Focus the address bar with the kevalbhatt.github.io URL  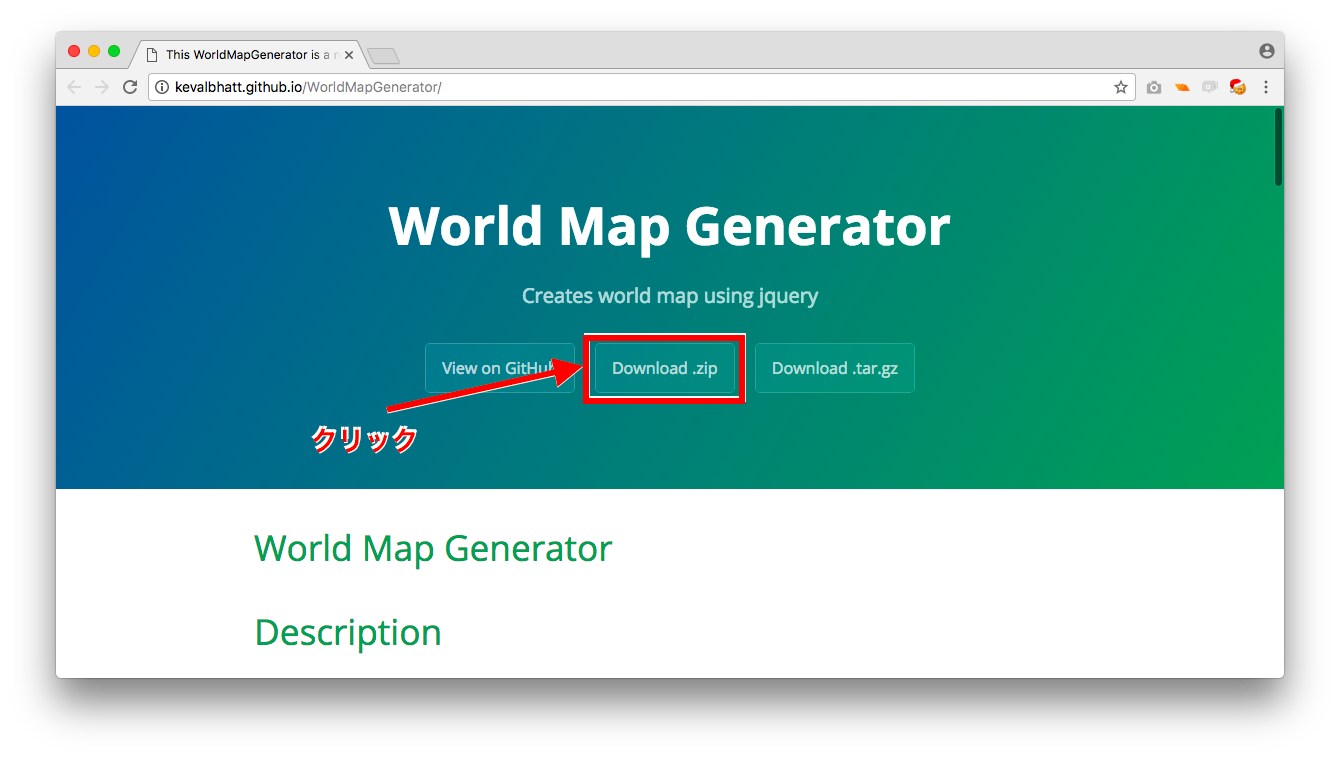coord(640,87)
